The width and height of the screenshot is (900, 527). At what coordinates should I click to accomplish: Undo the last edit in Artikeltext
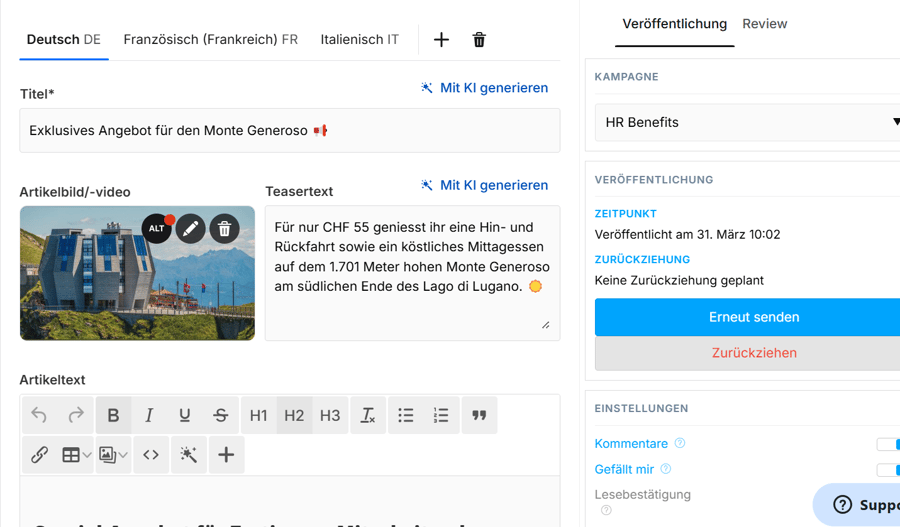click(39, 415)
